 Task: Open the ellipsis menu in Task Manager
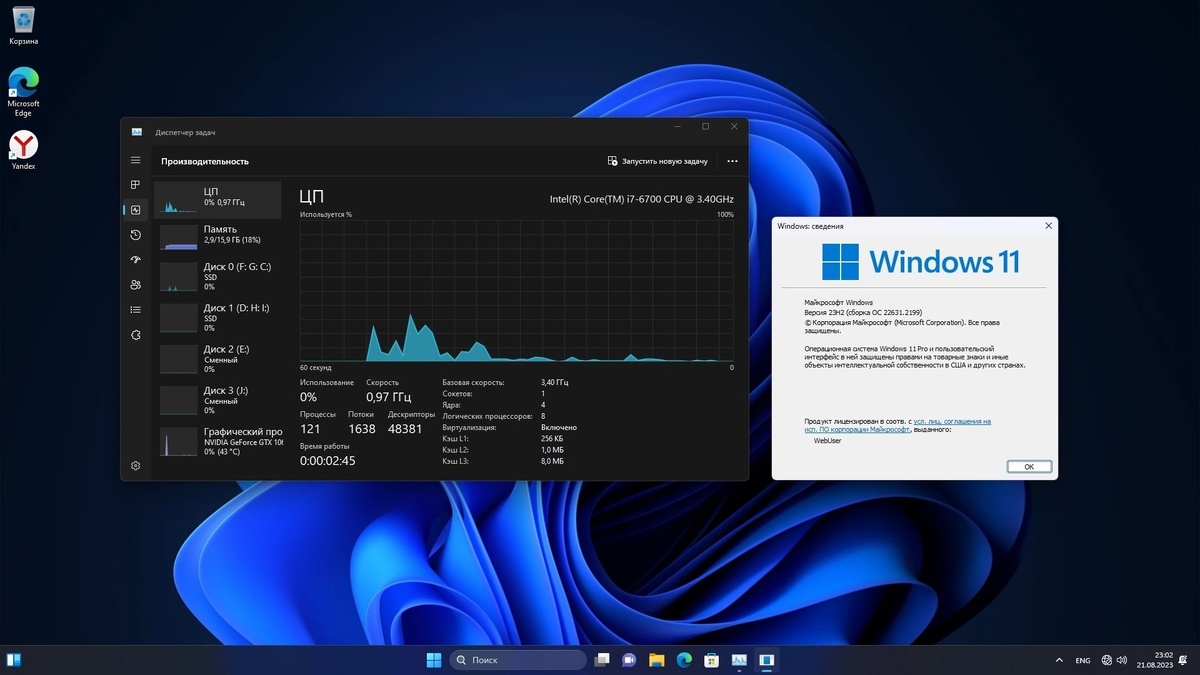732,160
